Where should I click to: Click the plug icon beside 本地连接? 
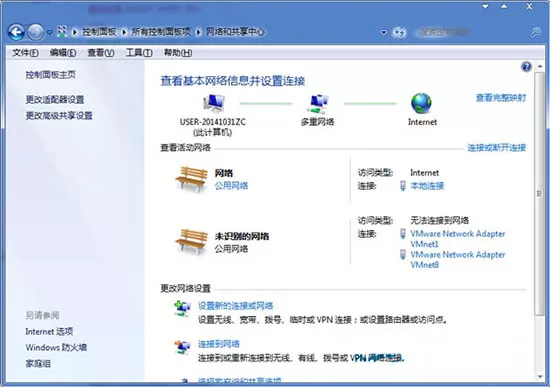click(x=403, y=186)
